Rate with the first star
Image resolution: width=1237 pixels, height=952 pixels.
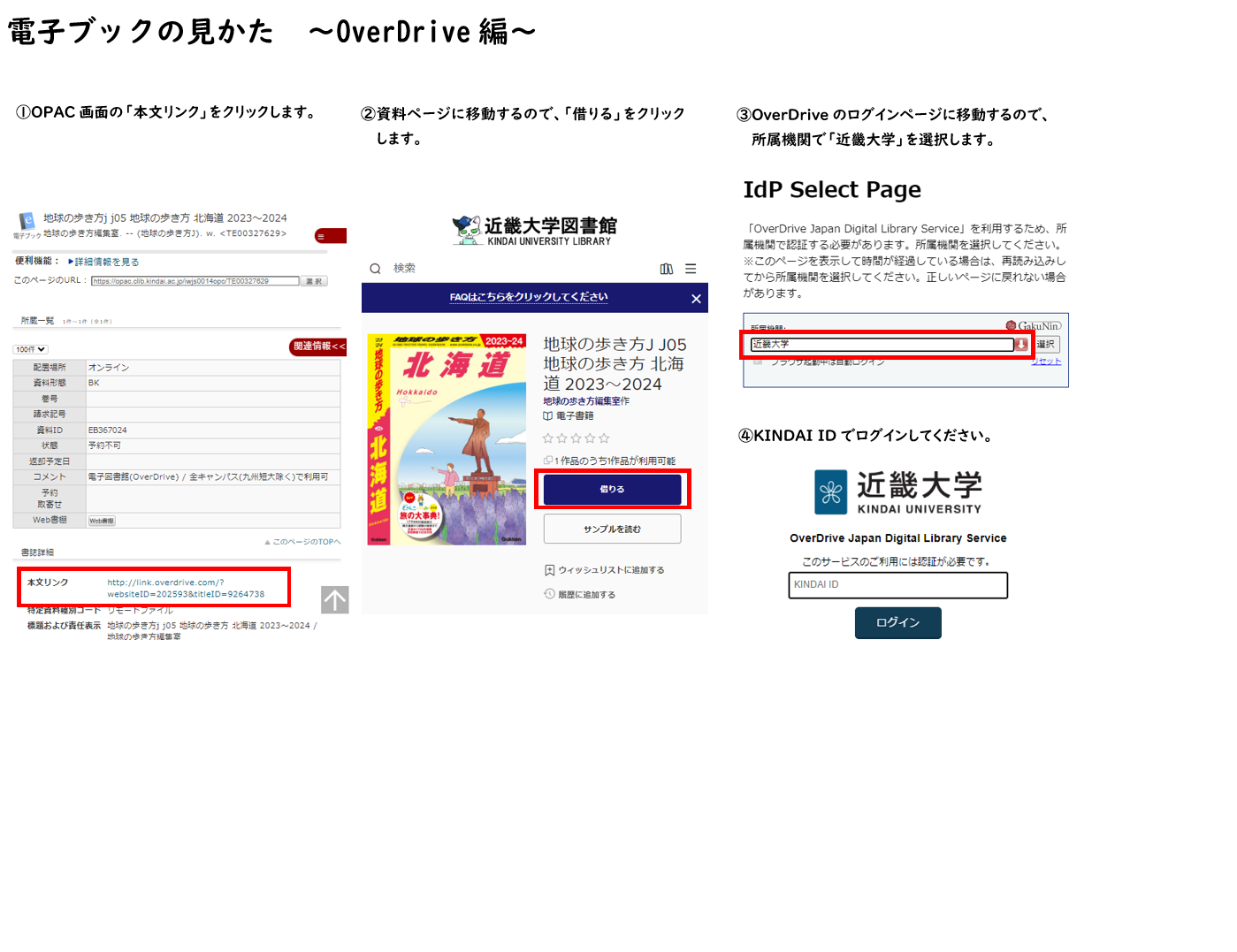coord(548,438)
